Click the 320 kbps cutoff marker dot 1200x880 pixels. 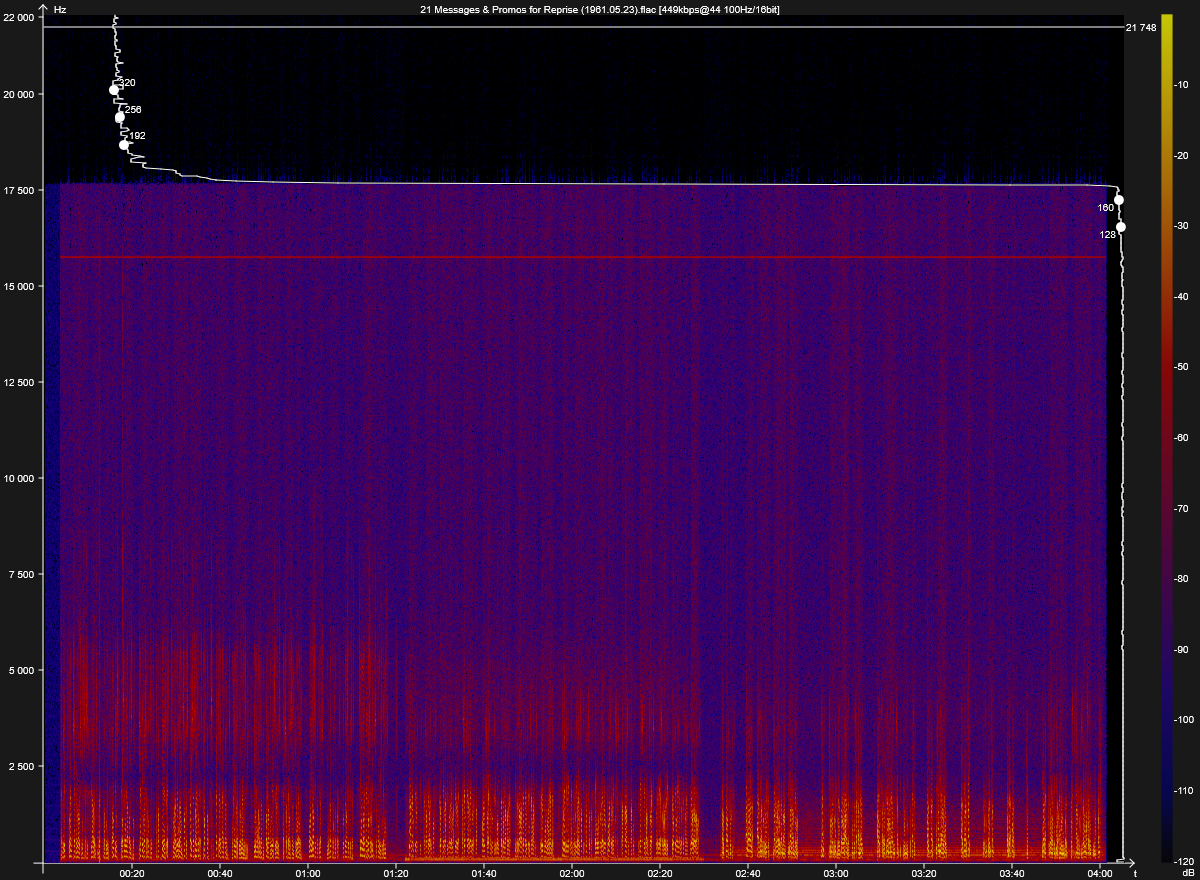pos(114,90)
